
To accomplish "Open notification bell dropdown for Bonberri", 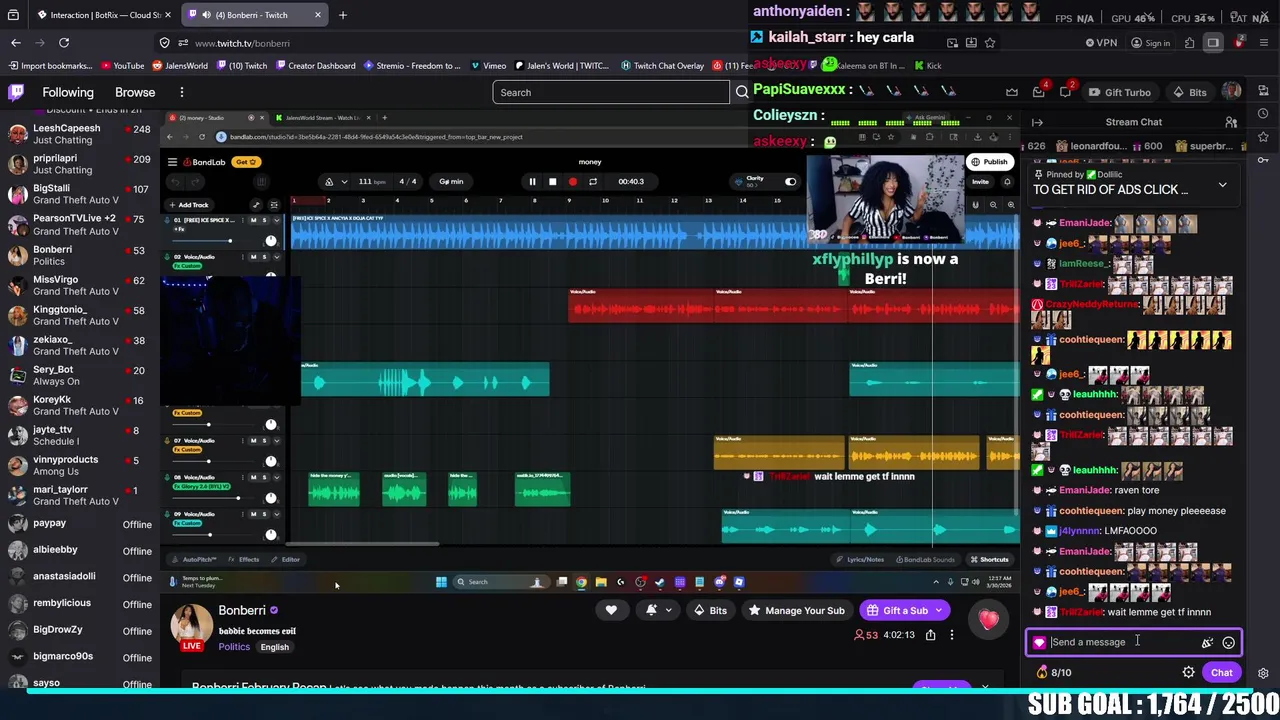I will [x=658, y=610].
